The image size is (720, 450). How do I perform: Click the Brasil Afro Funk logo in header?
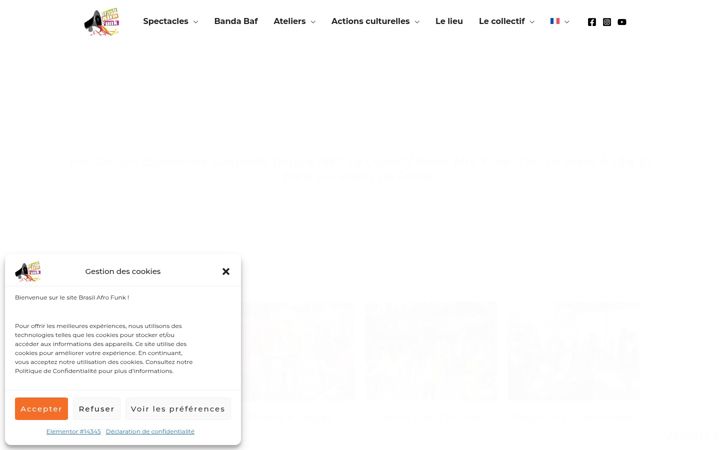pos(101,22)
